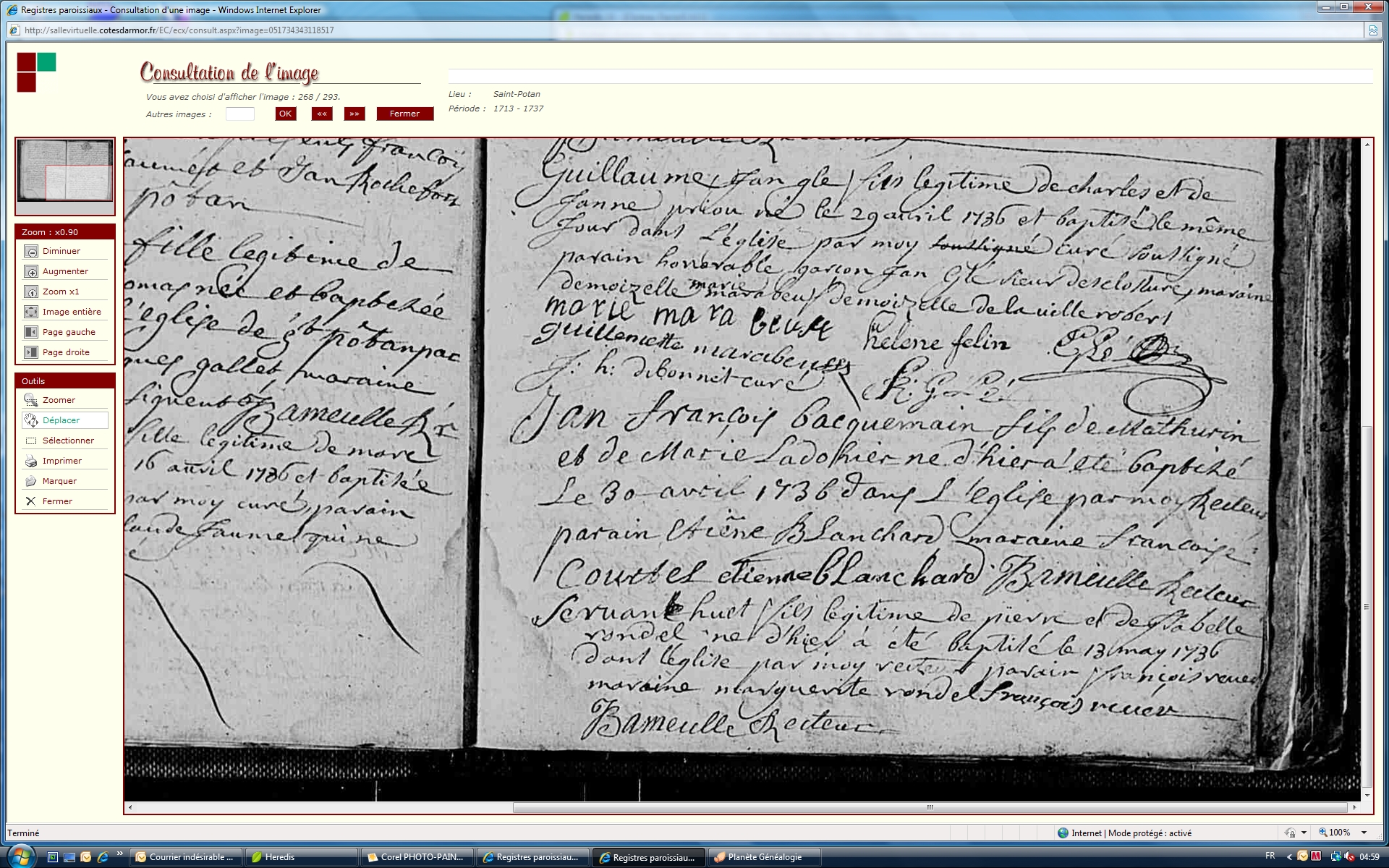Click the register page thumbnail preview

click(x=65, y=171)
